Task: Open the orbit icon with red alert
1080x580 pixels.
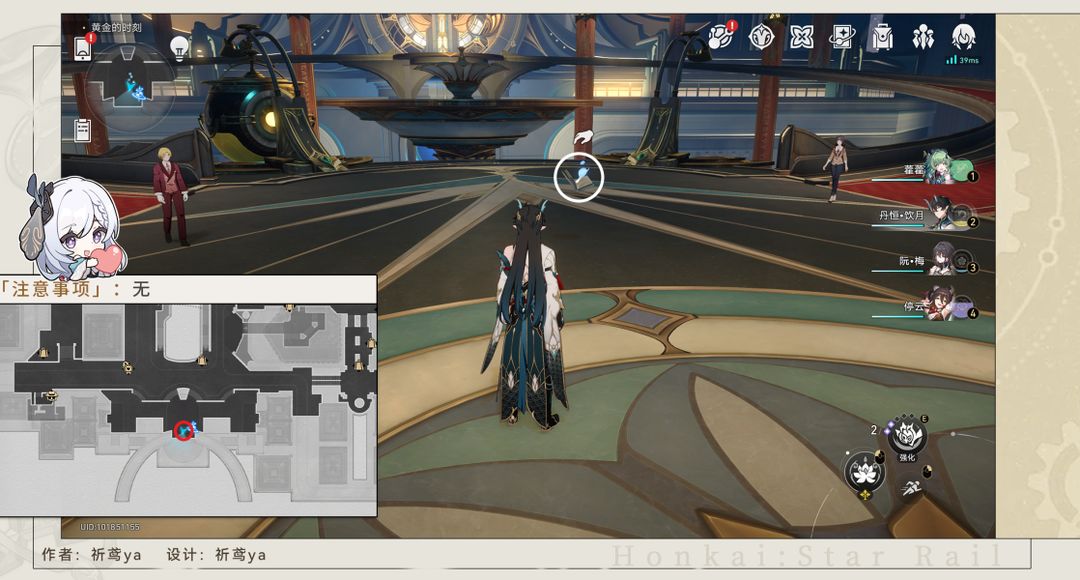Action: click(721, 37)
